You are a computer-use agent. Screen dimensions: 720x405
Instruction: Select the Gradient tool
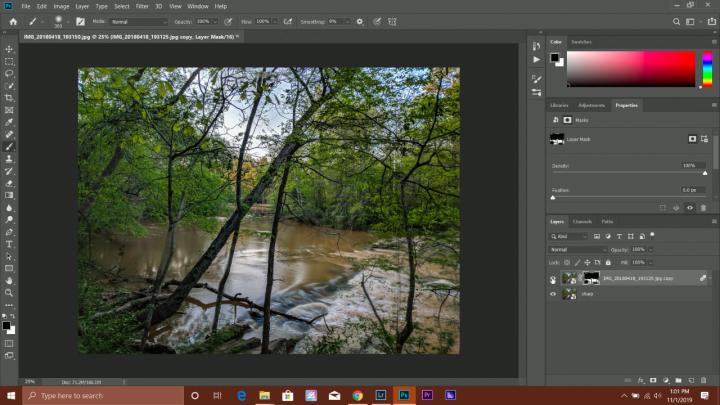pos(9,195)
